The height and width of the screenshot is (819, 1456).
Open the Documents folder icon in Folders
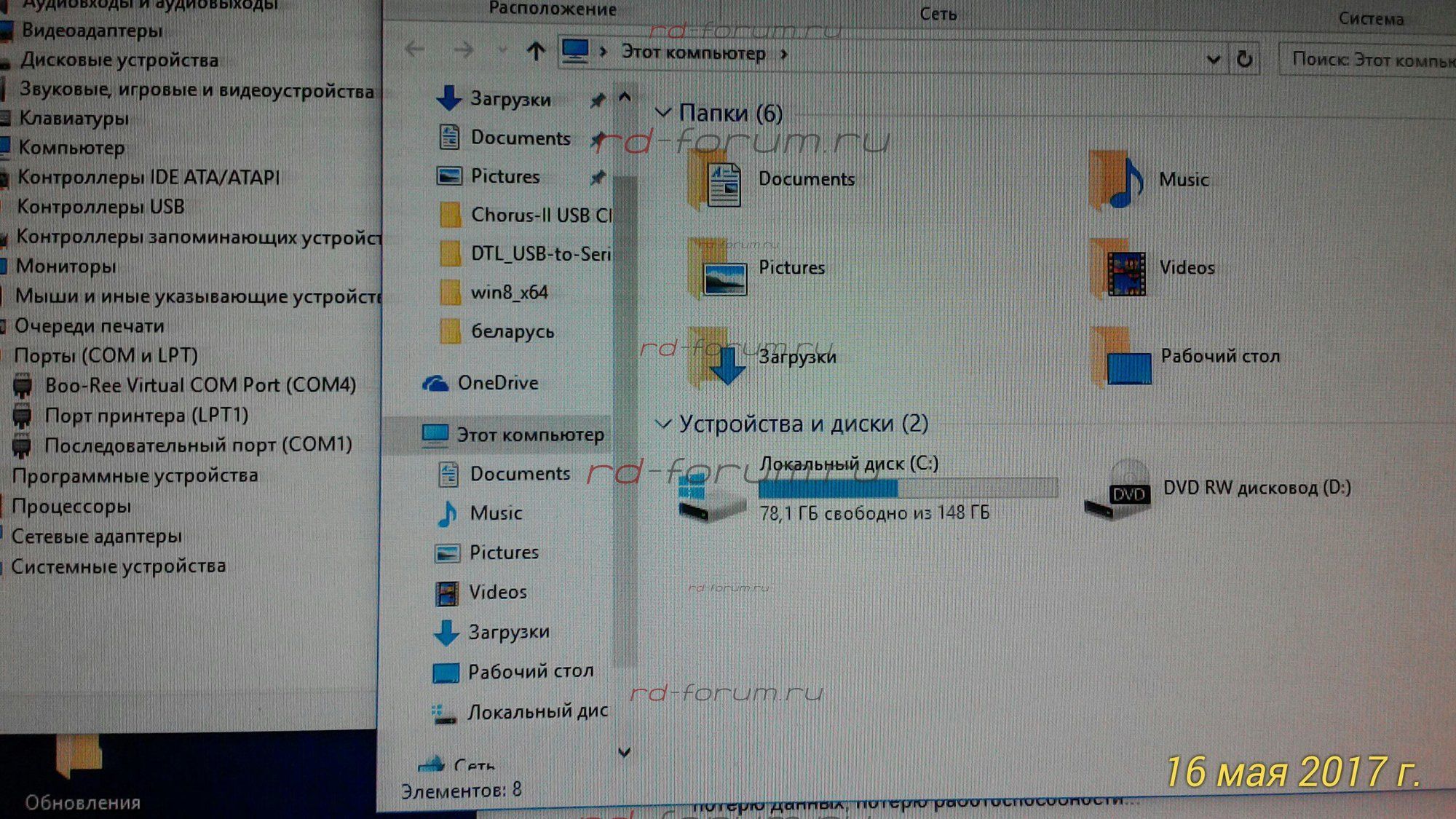715,180
